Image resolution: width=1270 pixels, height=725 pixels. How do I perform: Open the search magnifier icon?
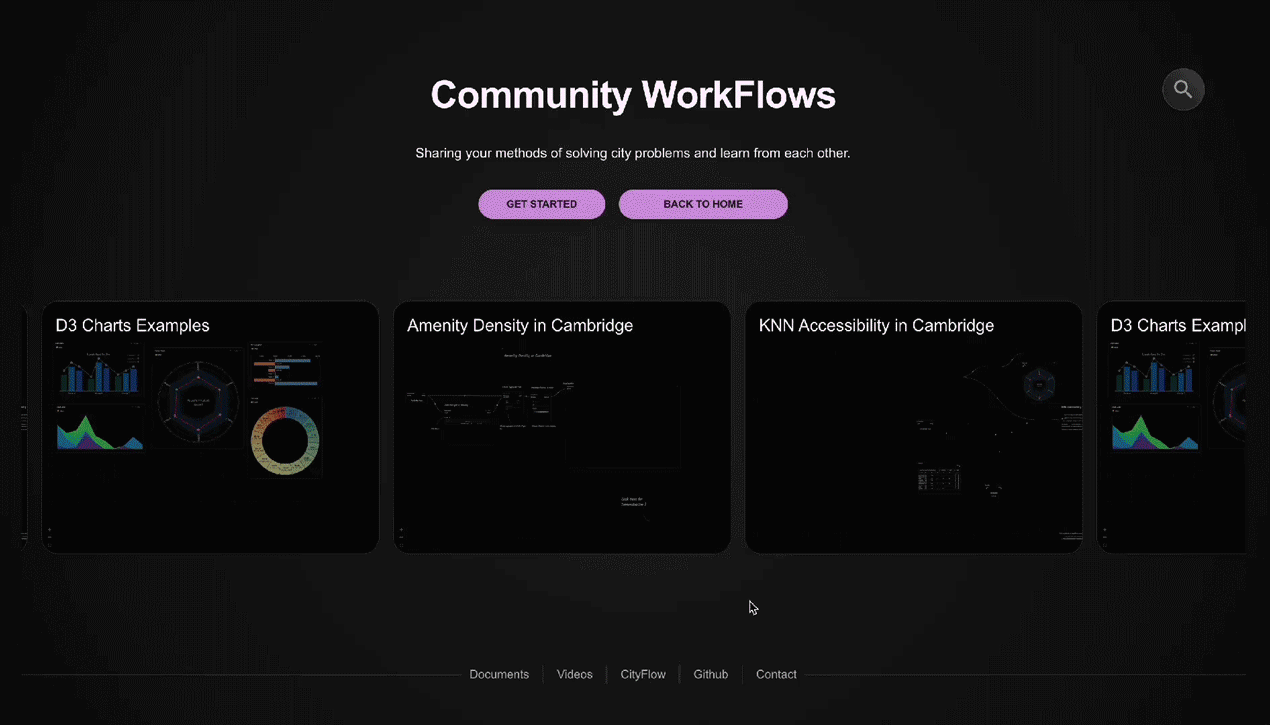pos(1183,90)
